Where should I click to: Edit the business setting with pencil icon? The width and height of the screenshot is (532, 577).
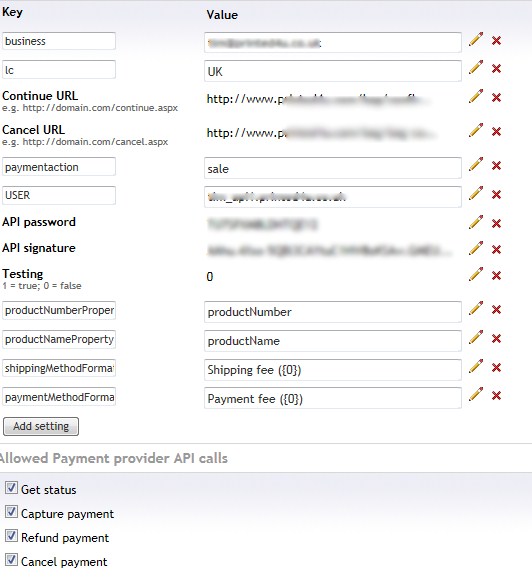click(476, 39)
